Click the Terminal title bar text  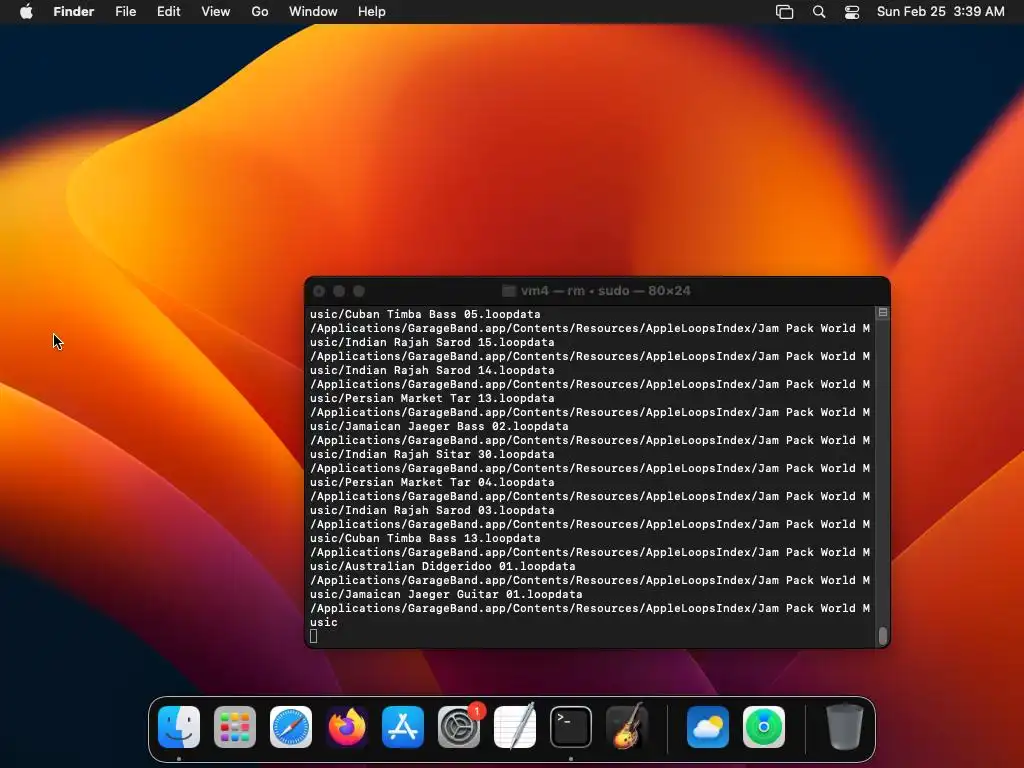(x=605, y=291)
